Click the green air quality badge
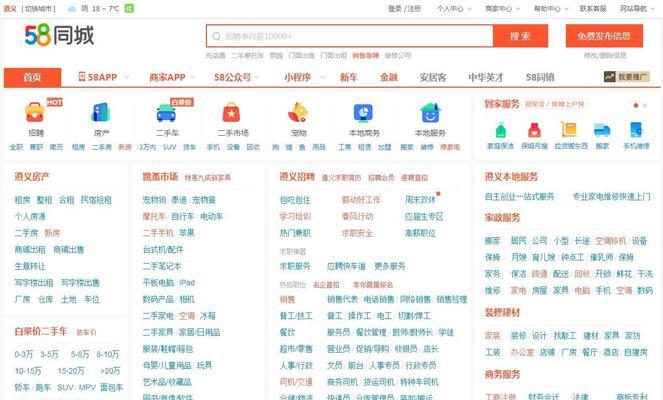 [129, 8]
